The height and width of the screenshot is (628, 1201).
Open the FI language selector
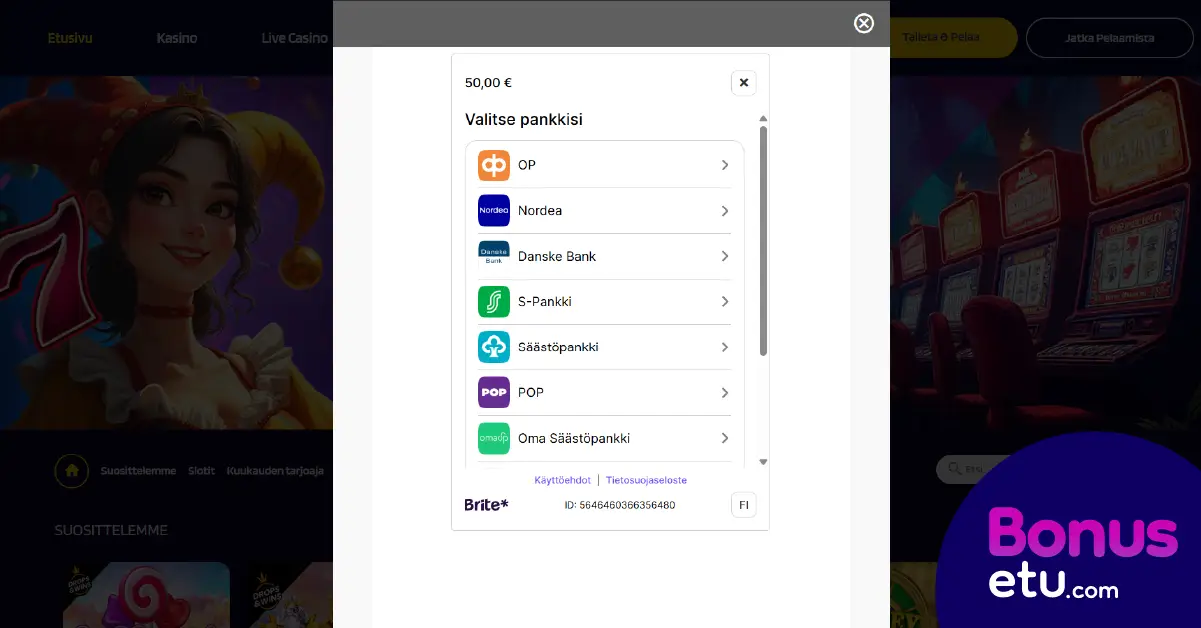743,505
